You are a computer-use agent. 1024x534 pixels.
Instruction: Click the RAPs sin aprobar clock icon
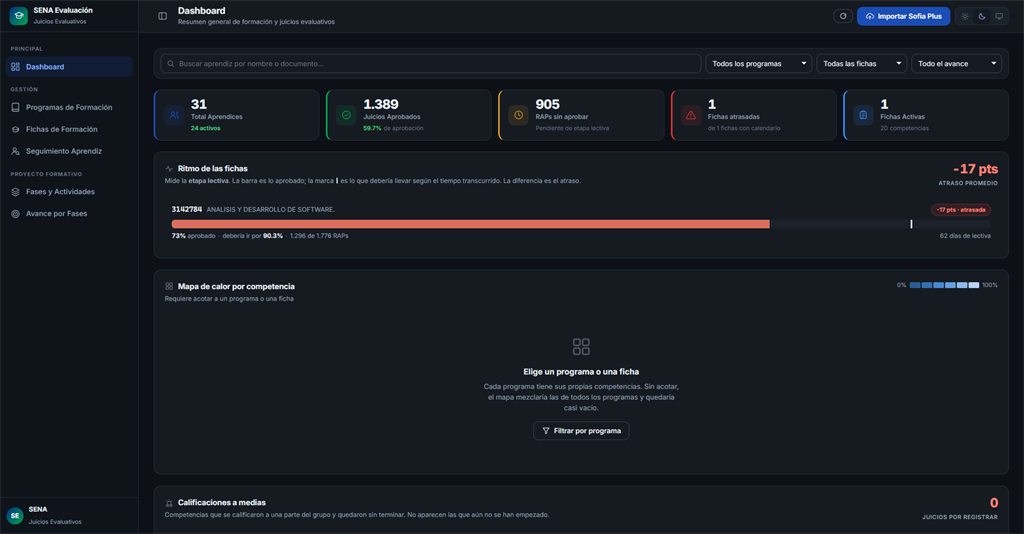tap(519, 115)
